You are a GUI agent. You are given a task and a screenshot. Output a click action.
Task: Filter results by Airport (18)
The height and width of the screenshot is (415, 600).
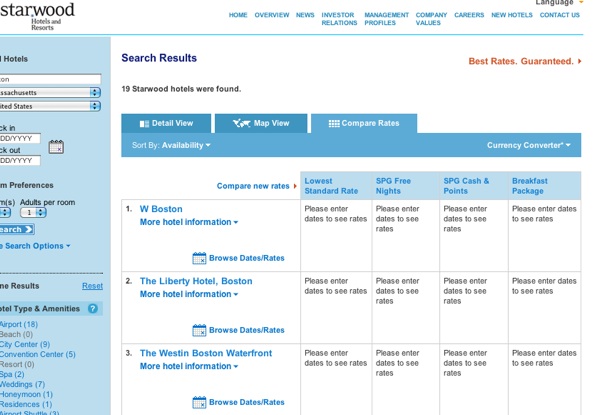[19, 324]
